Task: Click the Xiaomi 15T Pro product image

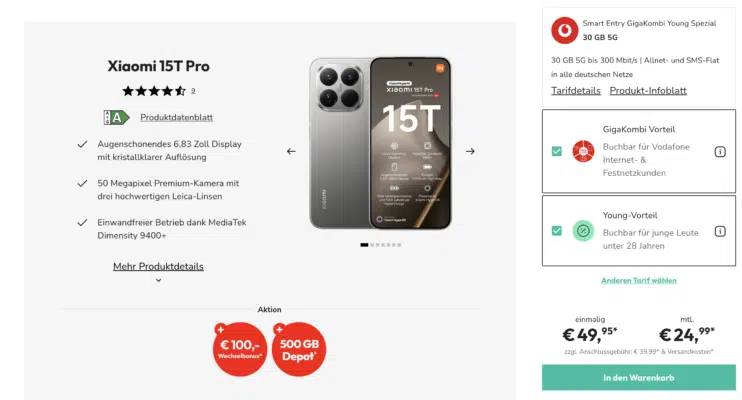Action: point(380,143)
